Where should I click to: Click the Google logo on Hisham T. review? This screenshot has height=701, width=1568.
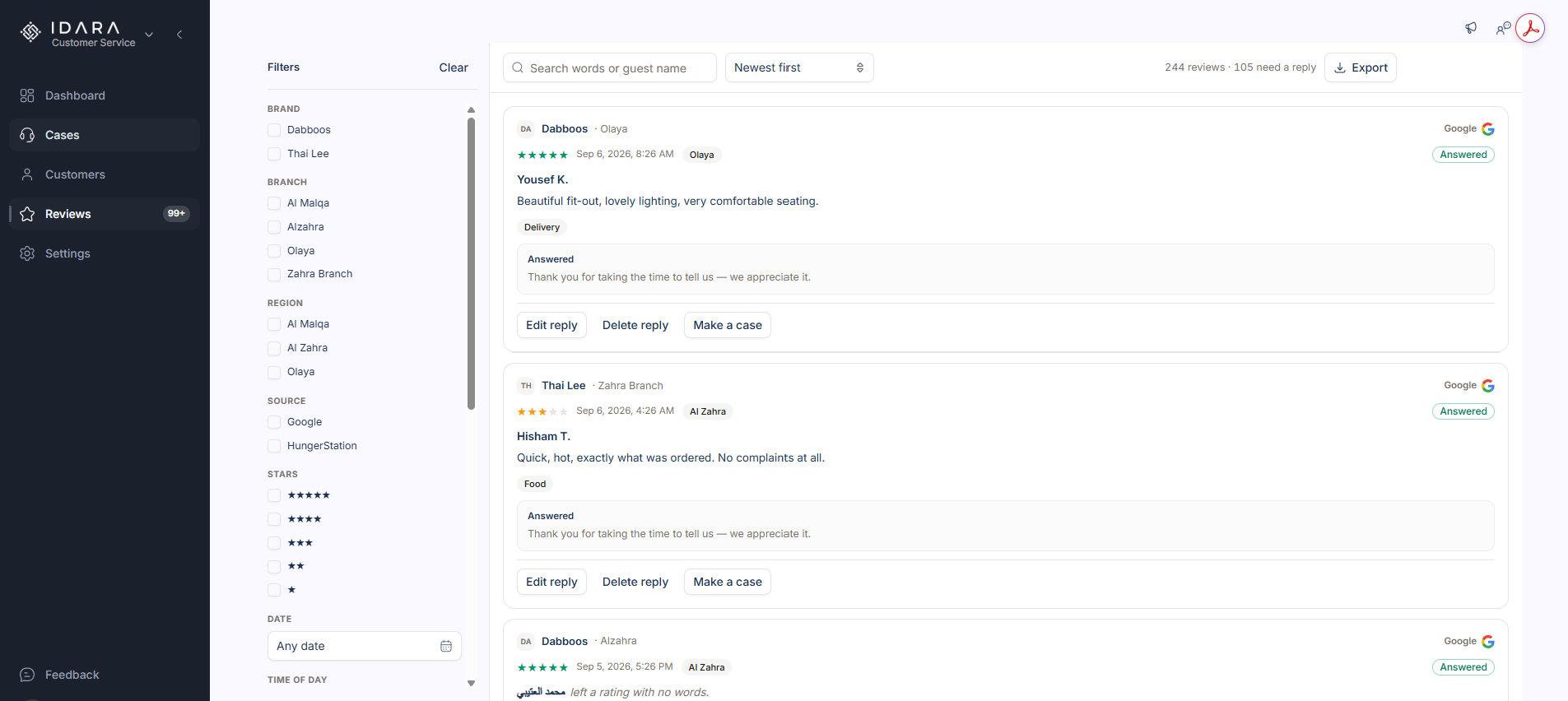pos(1488,386)
